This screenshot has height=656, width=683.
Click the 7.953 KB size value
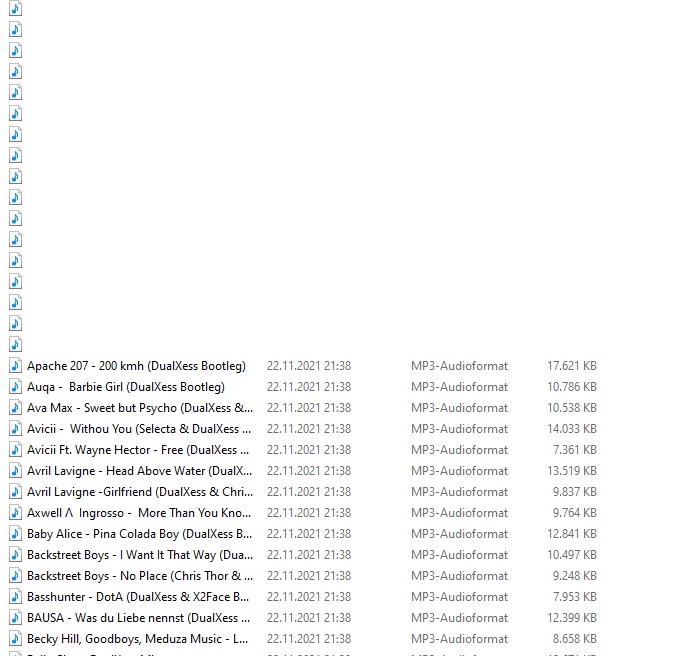pos(575,597)
